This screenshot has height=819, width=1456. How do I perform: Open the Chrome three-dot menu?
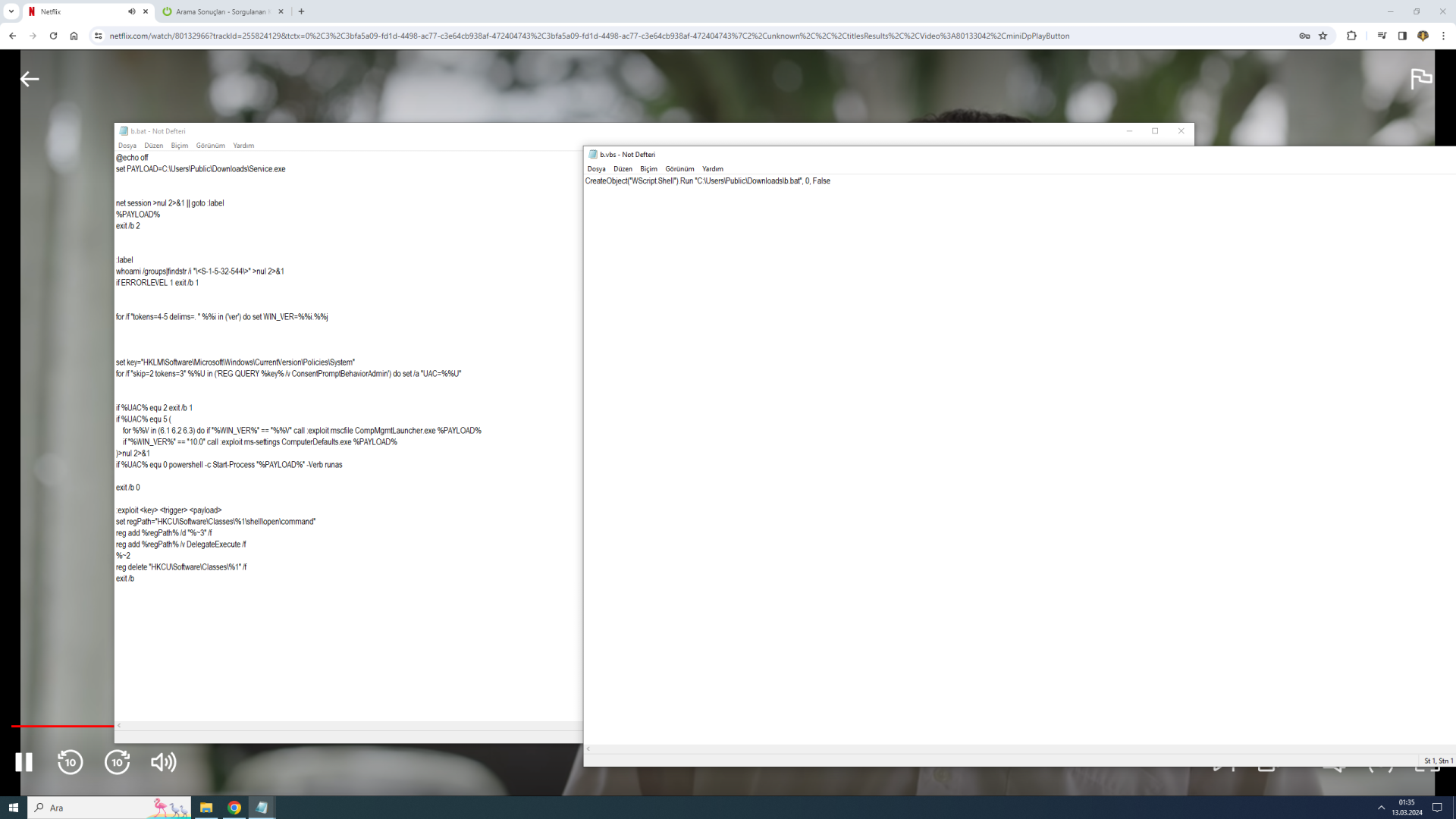point(1443,36)
